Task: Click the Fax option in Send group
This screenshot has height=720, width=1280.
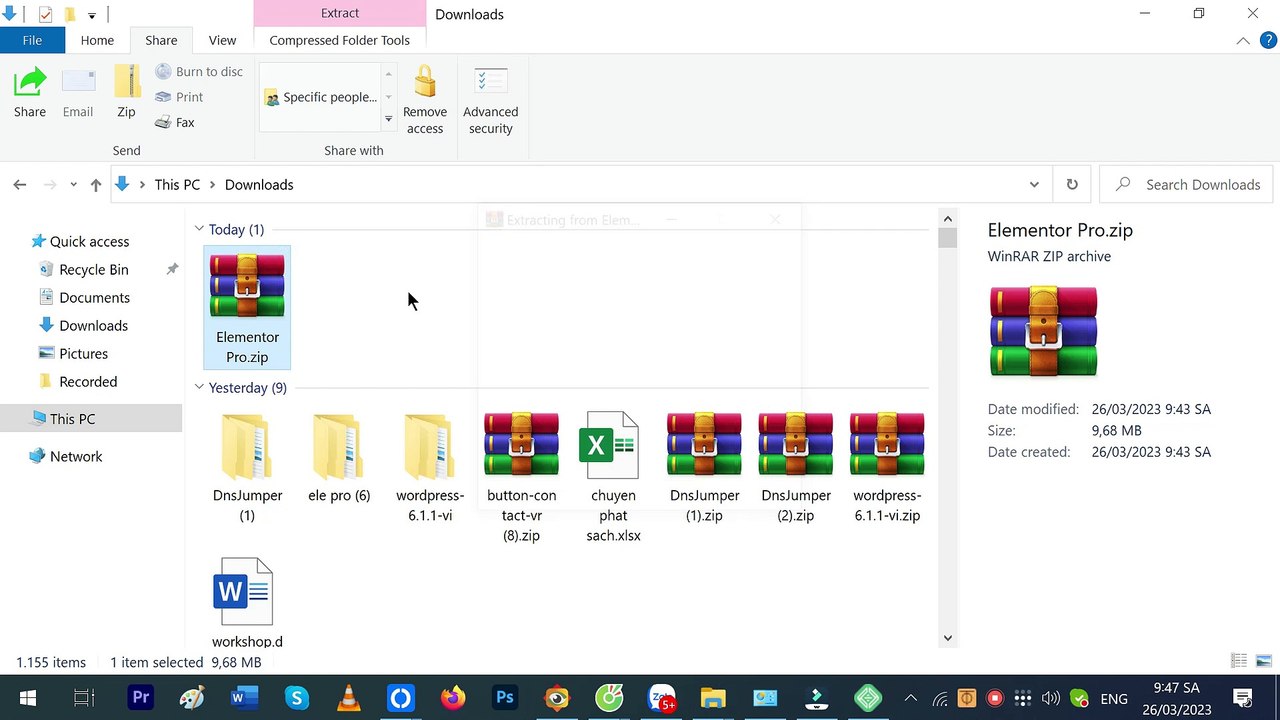Action: pyautogui.click(x=175, y=122)
